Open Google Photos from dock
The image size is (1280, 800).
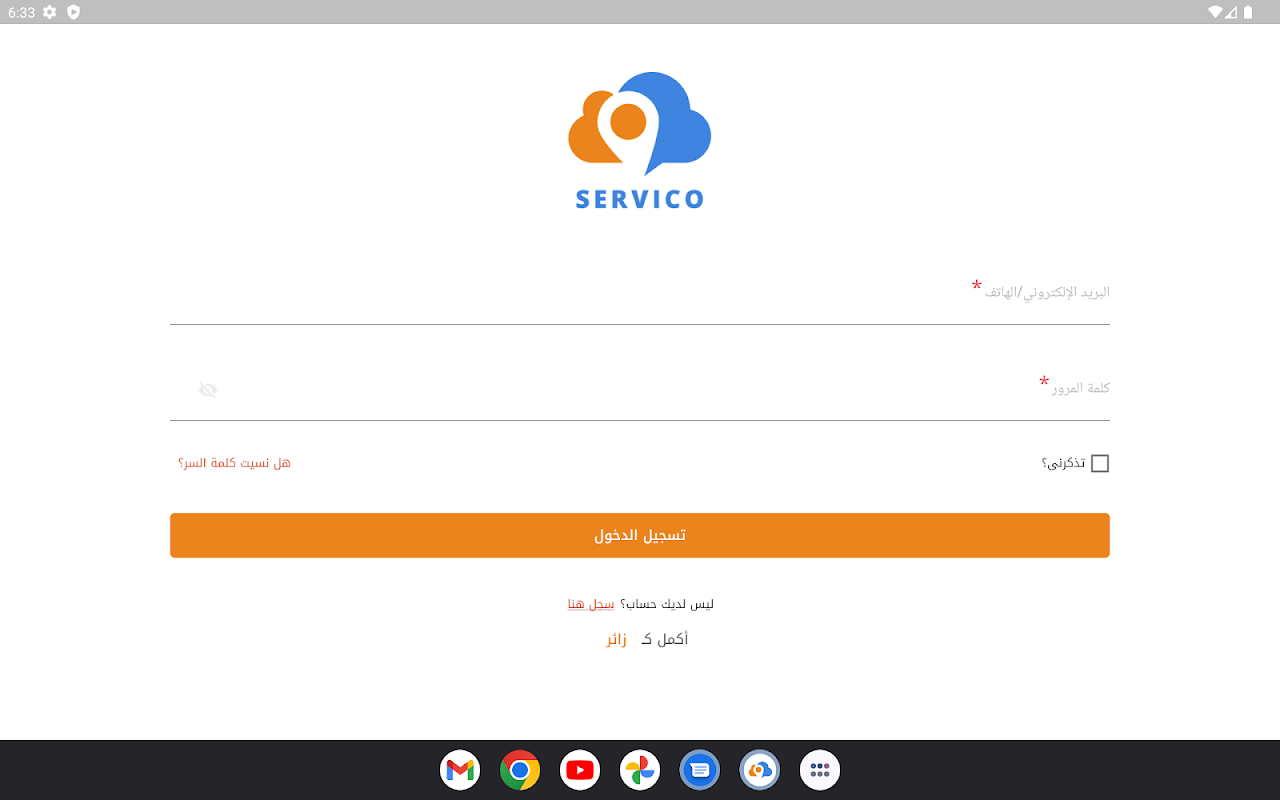(640, 770)
